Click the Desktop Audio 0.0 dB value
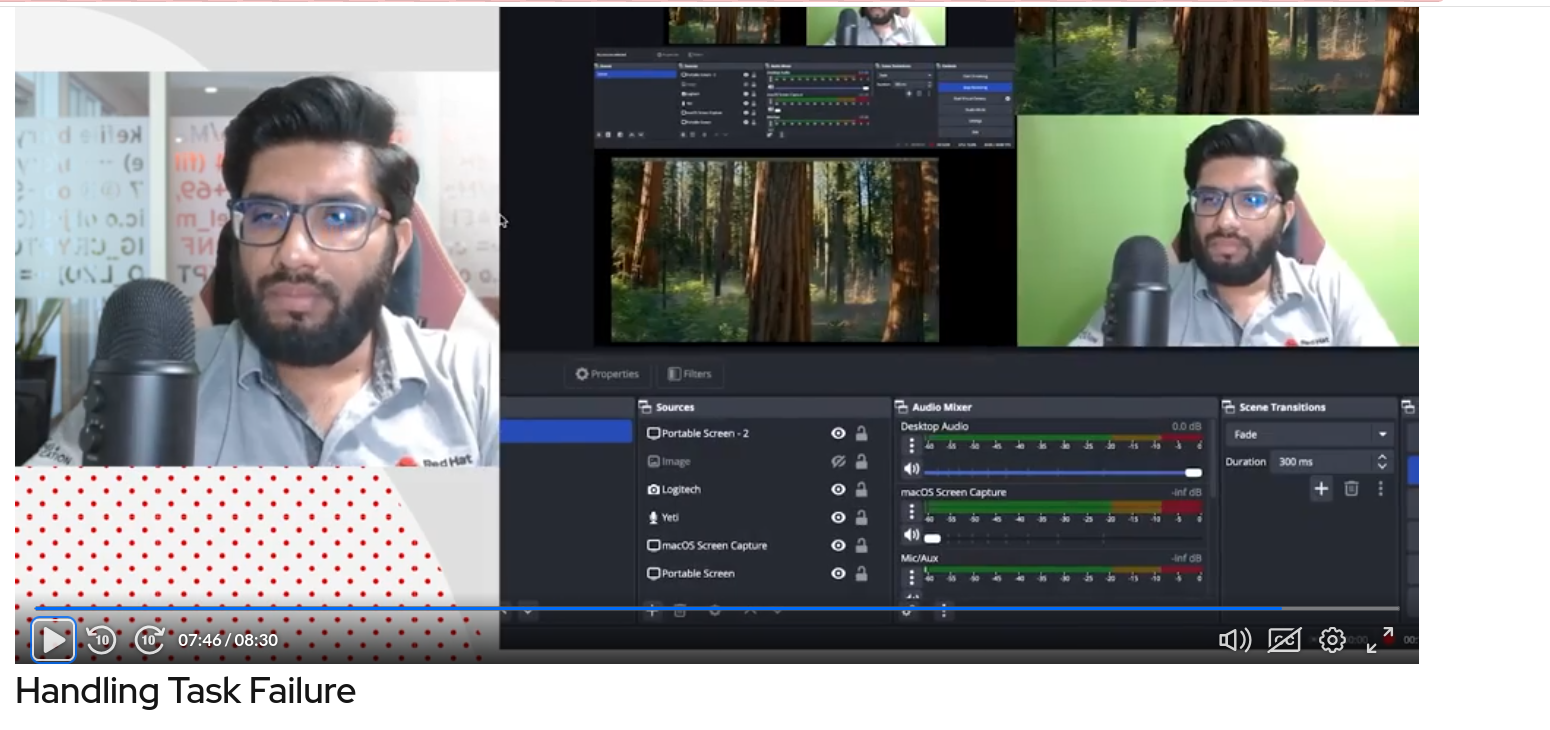Screen dimensions: 1550x730 1186,426
